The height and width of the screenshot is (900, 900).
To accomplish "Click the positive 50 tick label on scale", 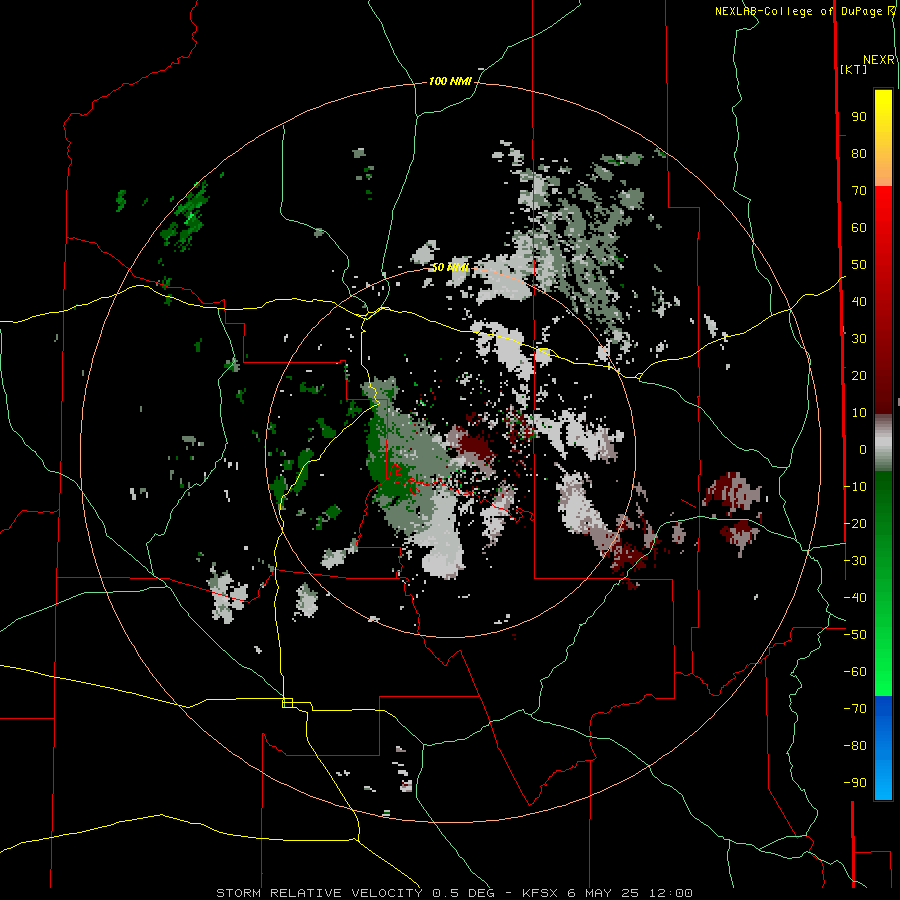I will click(x=859, y=265).
